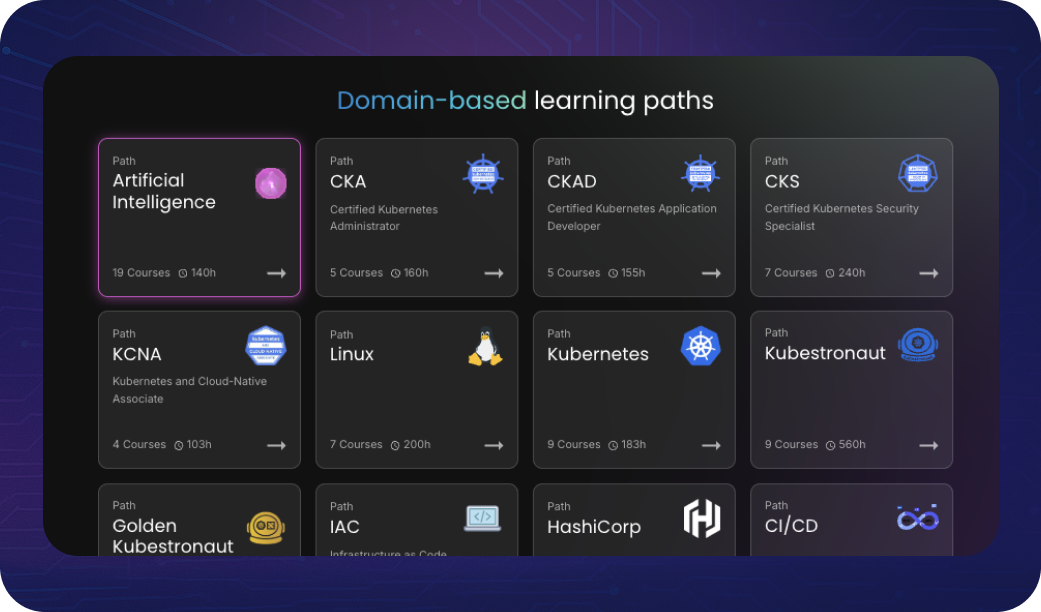Select the CKA path title
1041x612 pixels.
(x=348, y=181)
